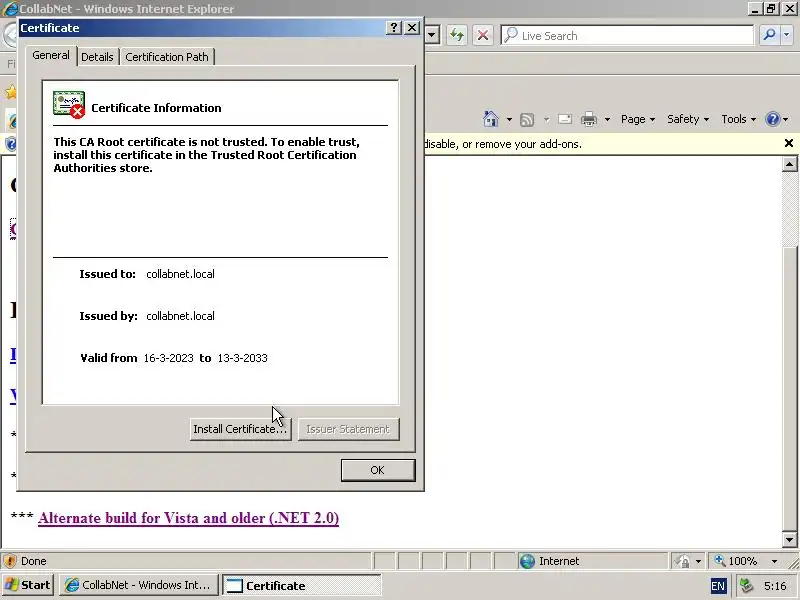Click the Done status shield icon

click(10, 561)
